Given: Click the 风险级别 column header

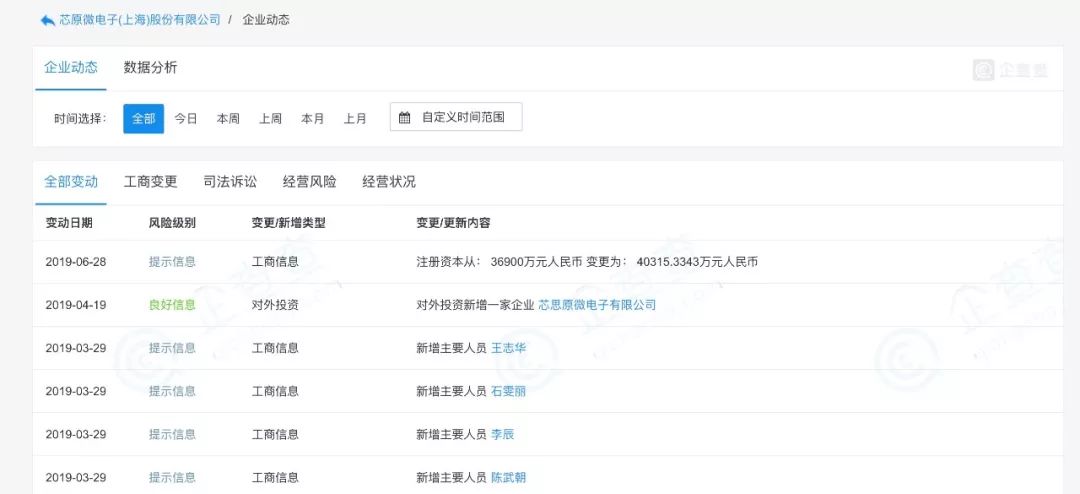Looking at the screenshot, I should point(172,223).
